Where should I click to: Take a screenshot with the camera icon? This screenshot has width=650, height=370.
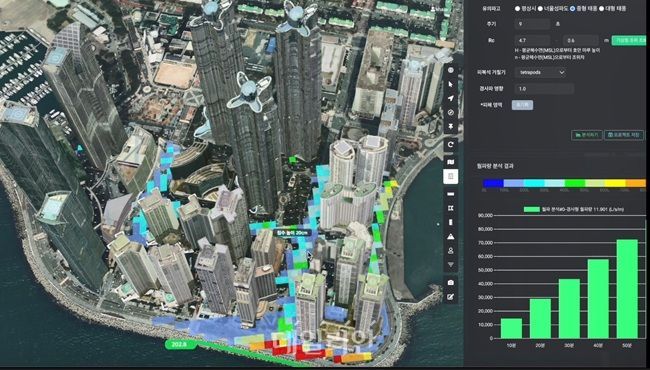(451, 283)
